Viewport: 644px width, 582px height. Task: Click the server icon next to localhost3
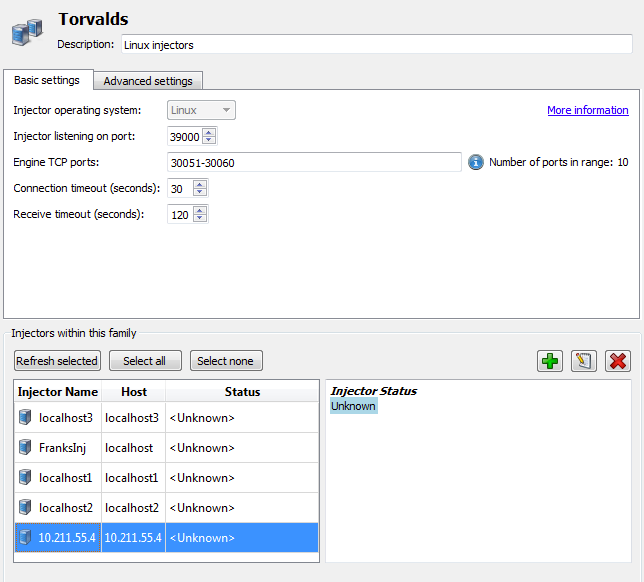tap(25, 418)
